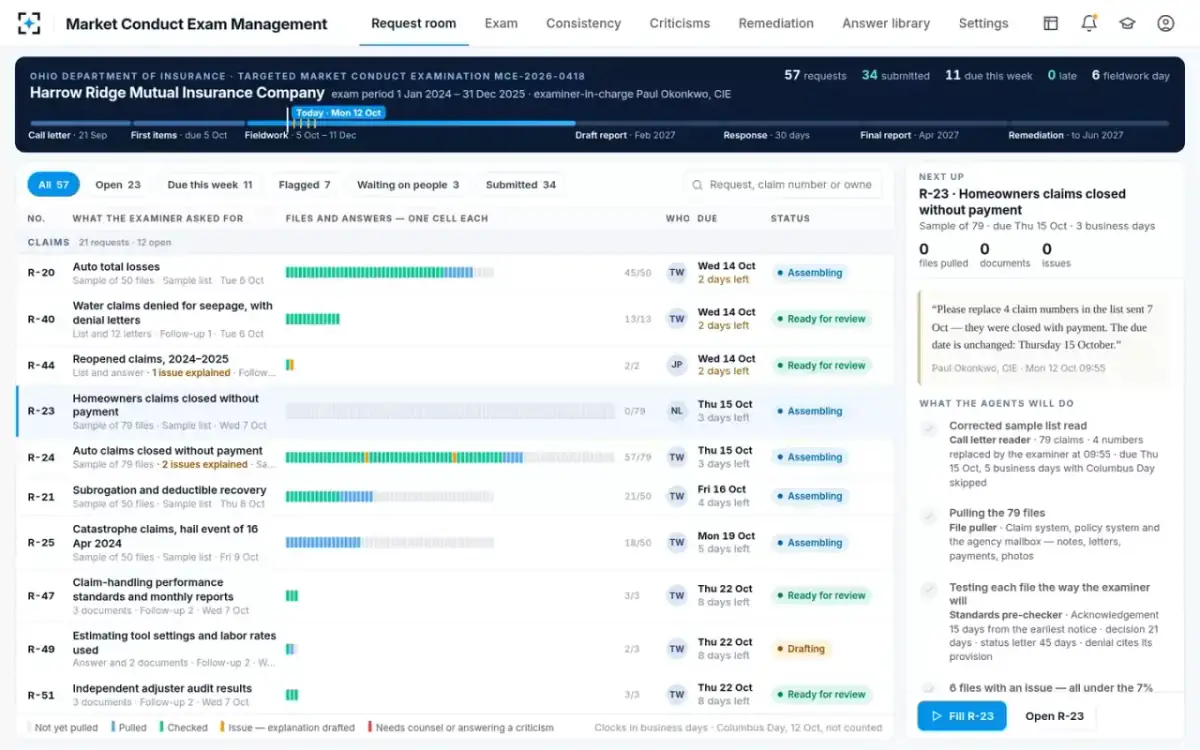
Task: Open the graduation cap training icon
Action: click(x=1127, y=23)
